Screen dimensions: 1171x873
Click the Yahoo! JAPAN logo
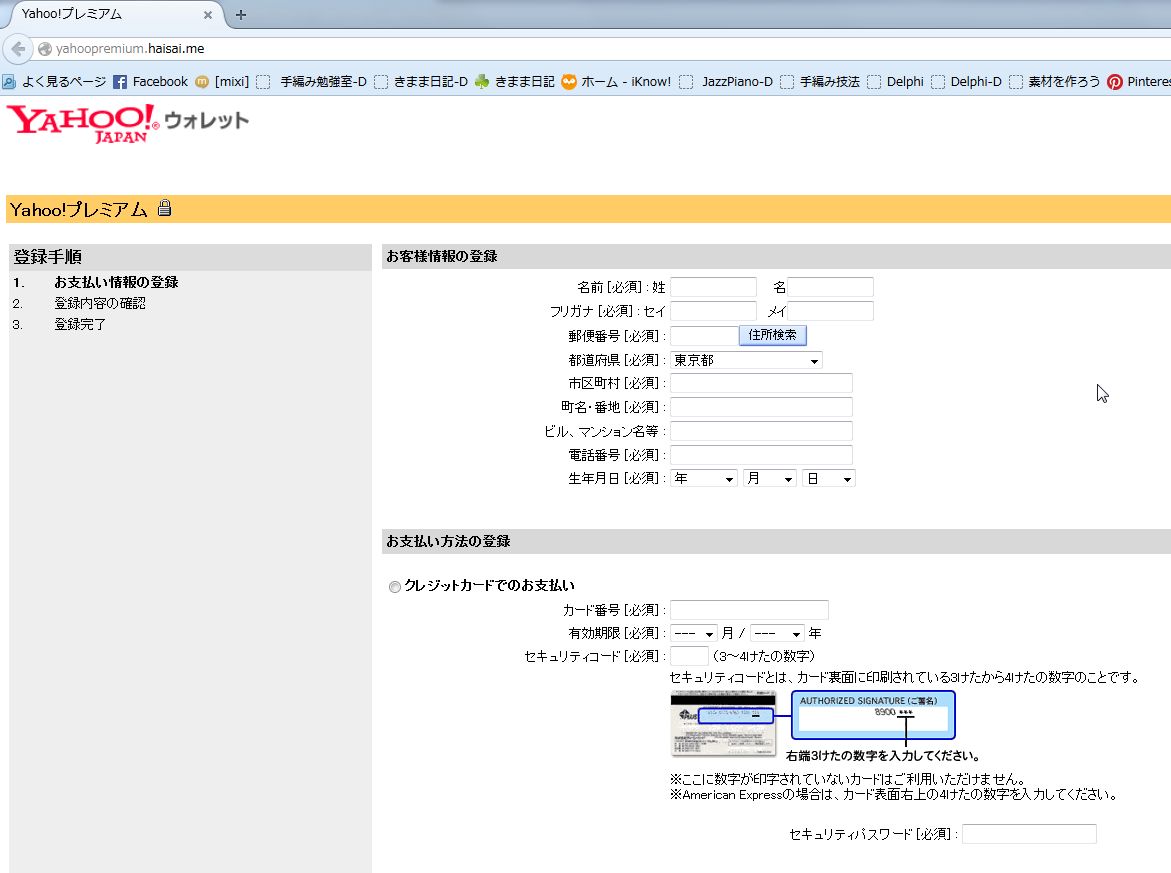coord(83,123)
